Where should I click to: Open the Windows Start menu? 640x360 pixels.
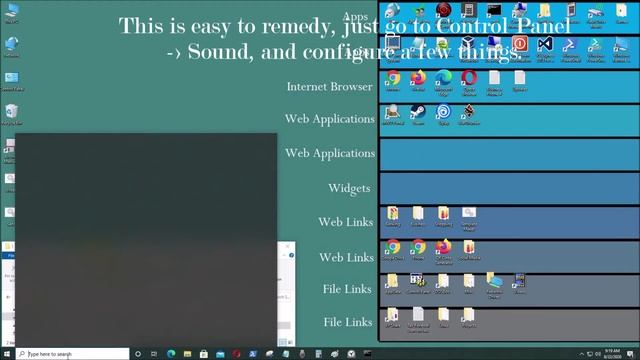point(7,354)
